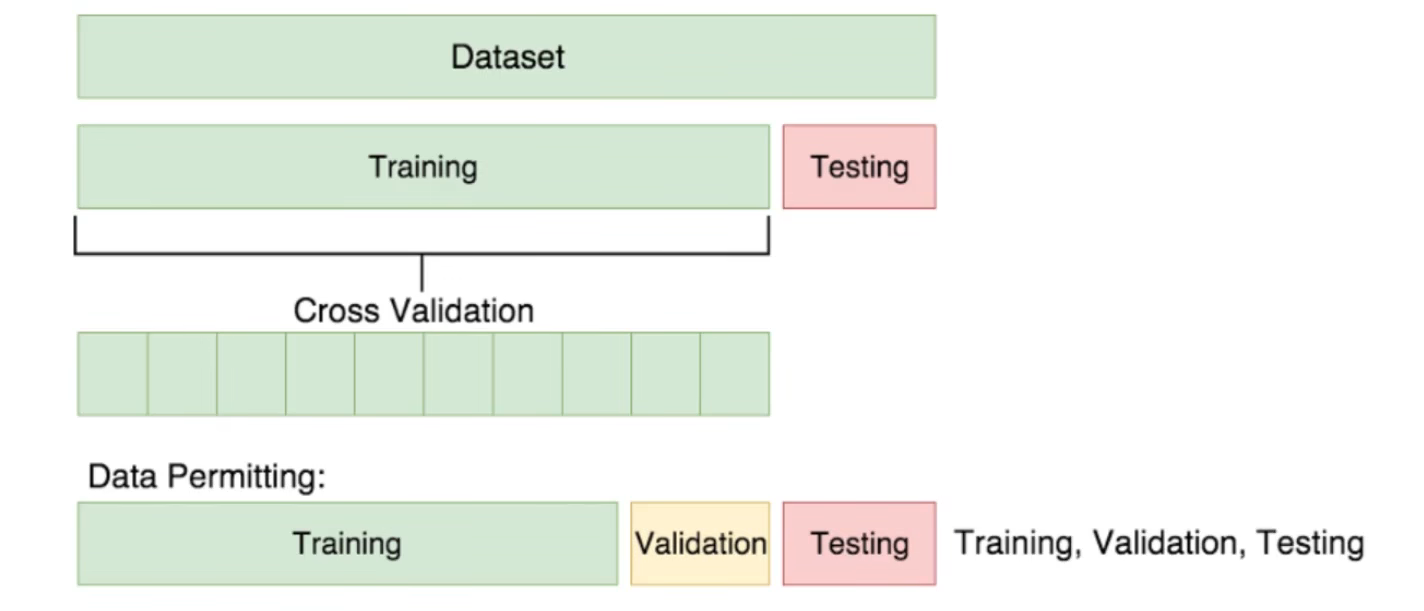Select the Testing box next to Validation

coord(859,543)
